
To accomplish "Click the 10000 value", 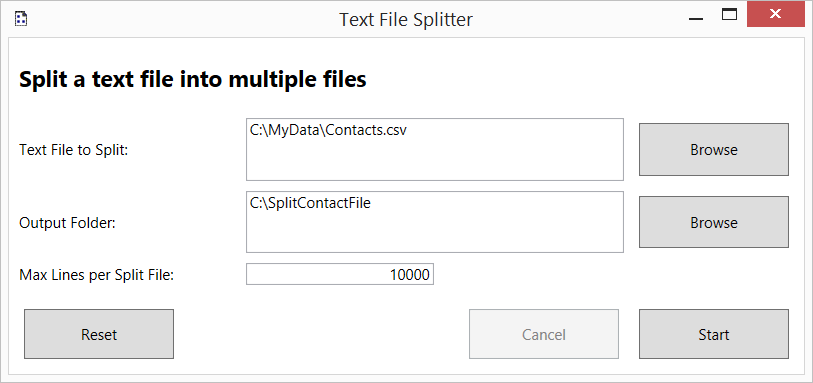I will point(410,275).
